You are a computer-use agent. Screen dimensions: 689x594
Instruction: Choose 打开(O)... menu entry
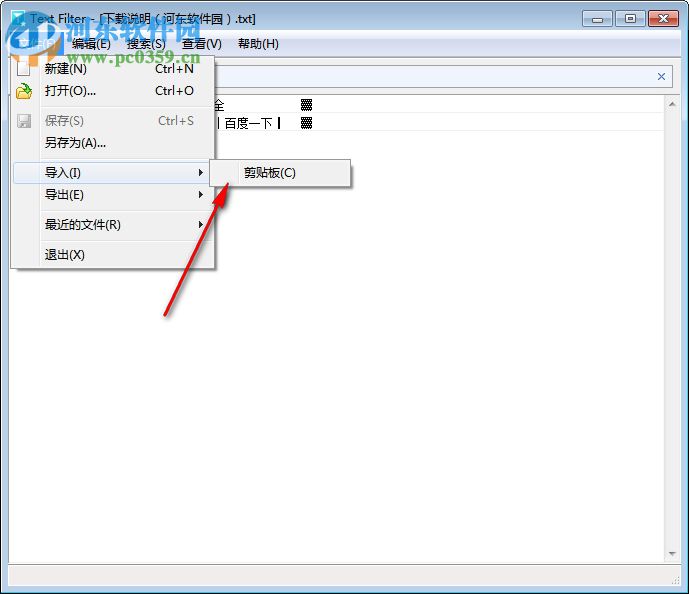tap(114, 91)
